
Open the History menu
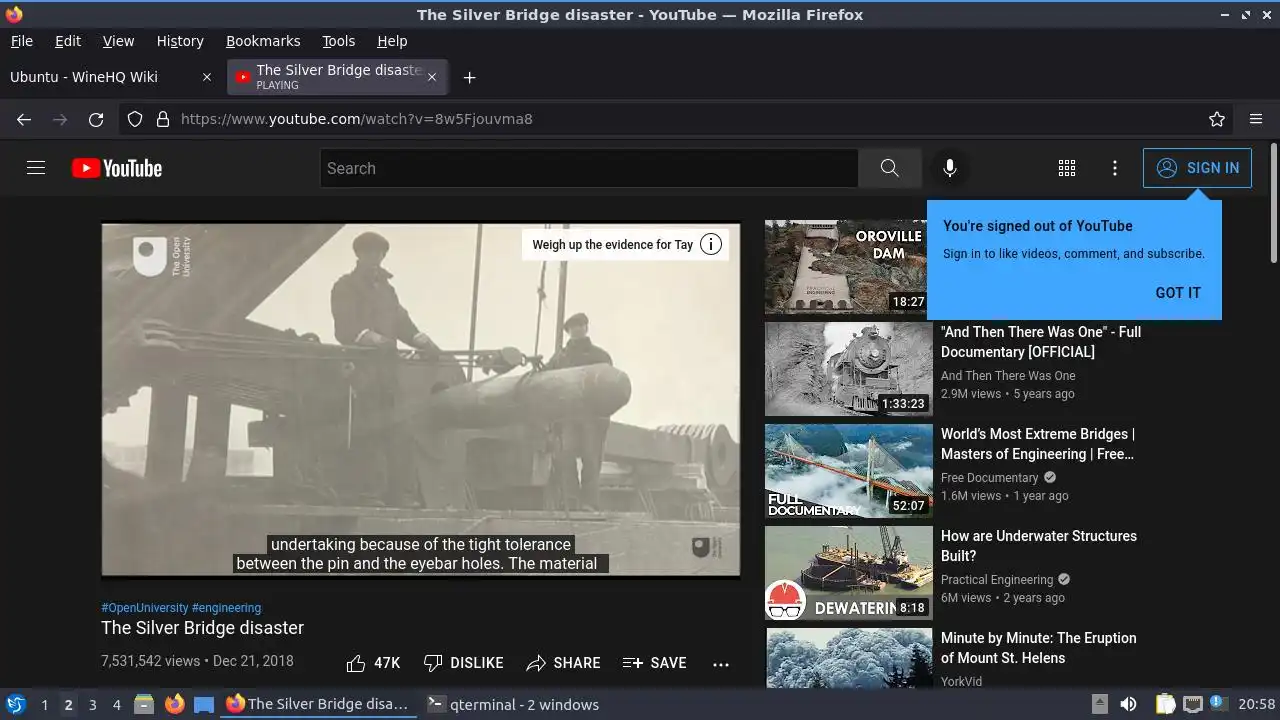[x=180, y=41]
